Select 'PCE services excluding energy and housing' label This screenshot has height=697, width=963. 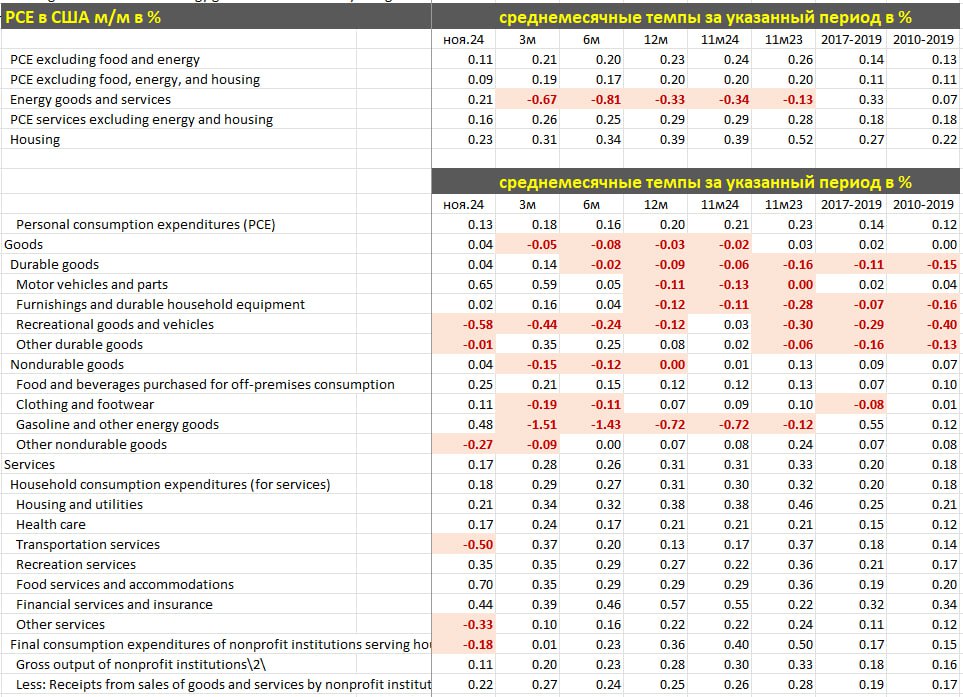point(141,120)
